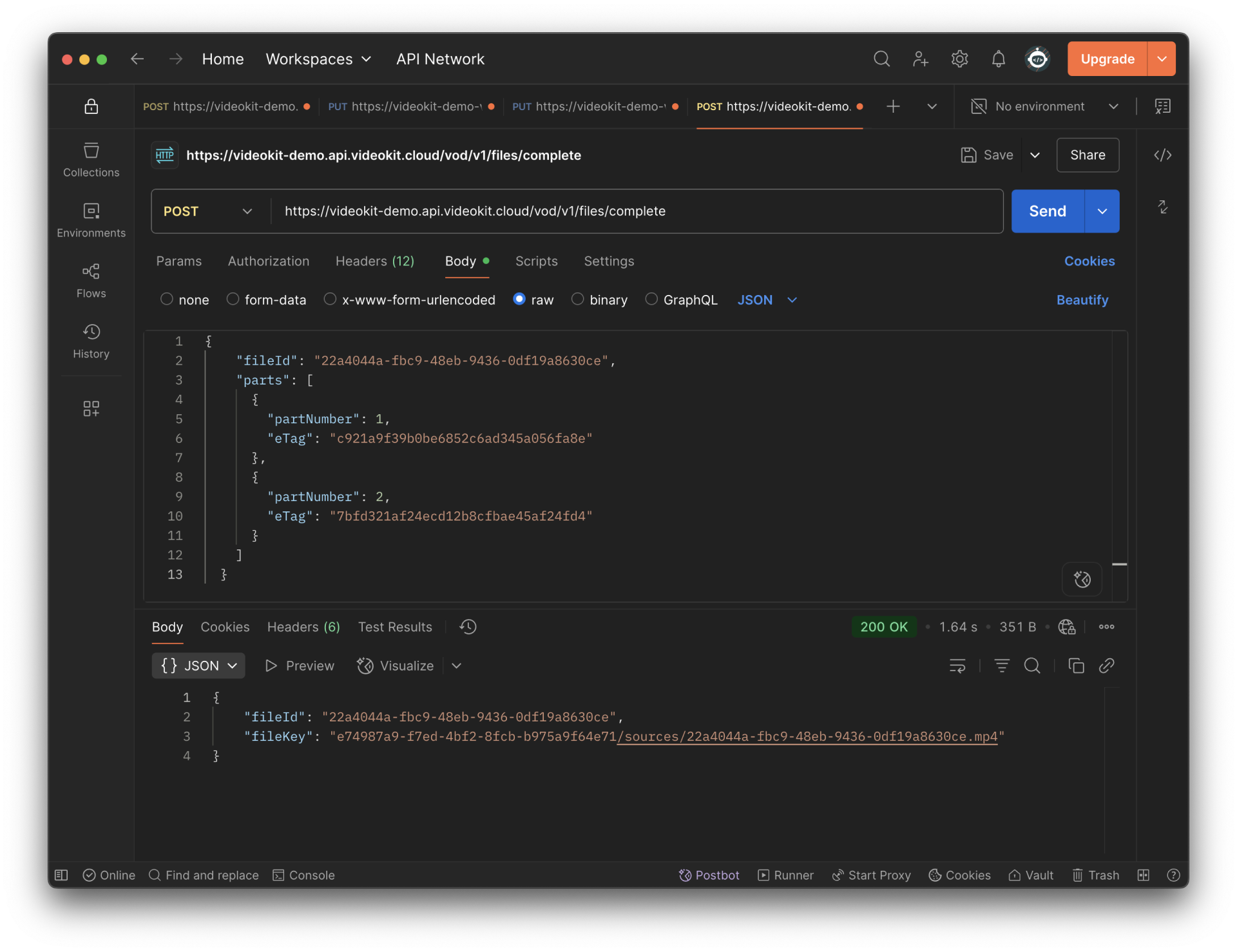The width and height of the screenshot is (1237, 952).
Task: Open global search magnifier icon
Action: 881,59
